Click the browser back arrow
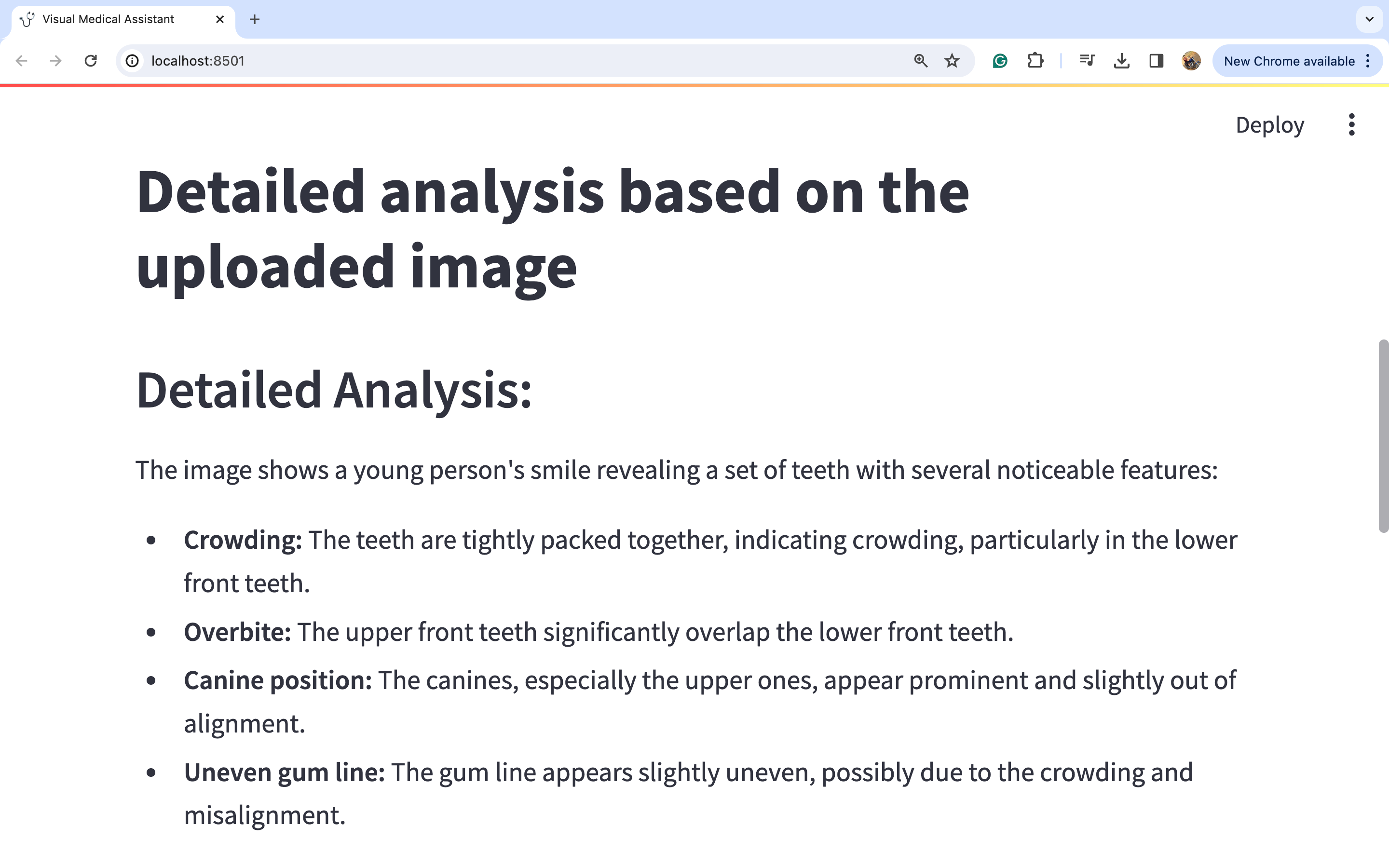The width and height of the screenshot is (1389, 868). click(22, 61)
